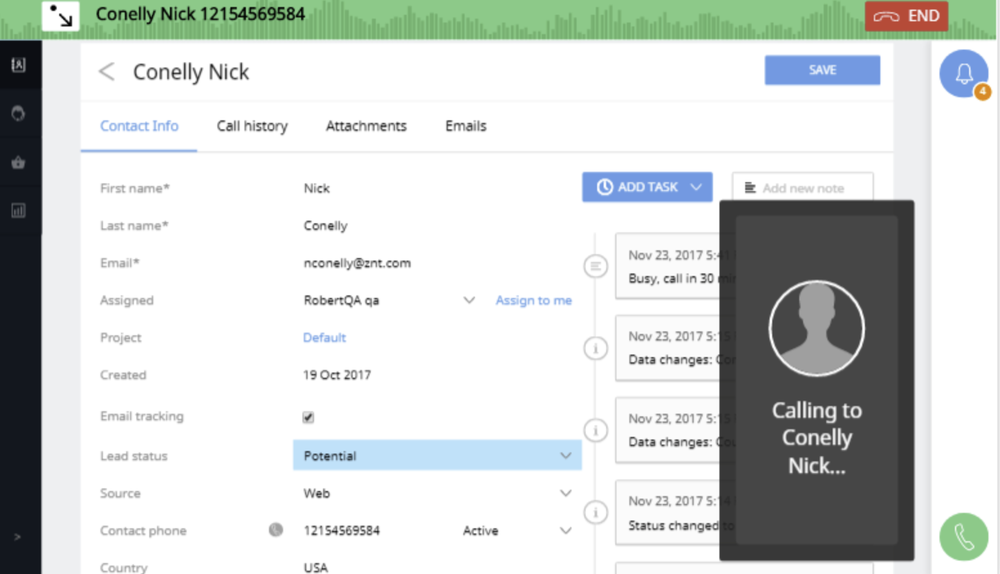Click the caller avatar in calling popup
The width and height of the screenshot is (1000, 574).
tap(816, 328)
